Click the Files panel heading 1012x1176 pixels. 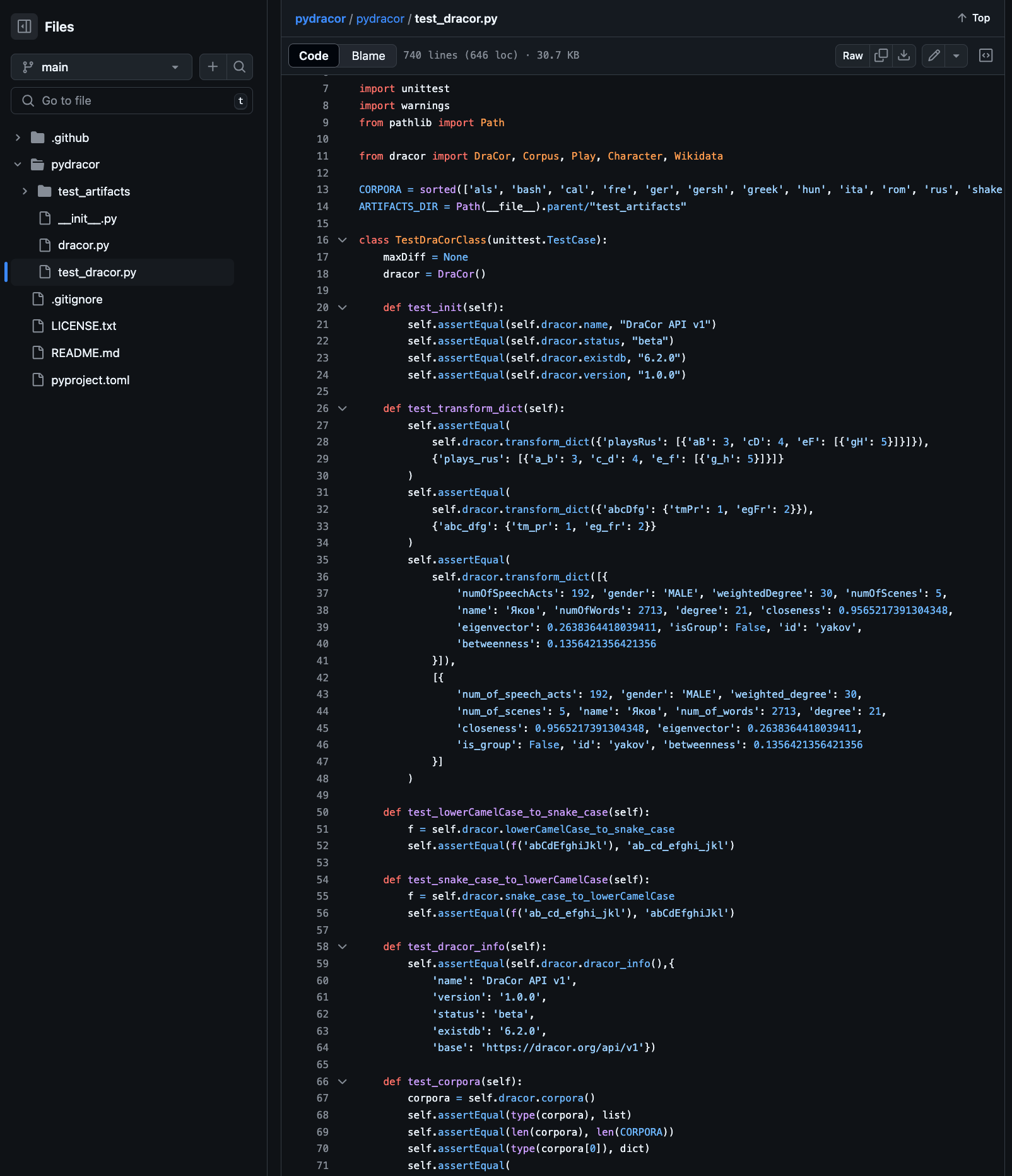coord(59,27)
